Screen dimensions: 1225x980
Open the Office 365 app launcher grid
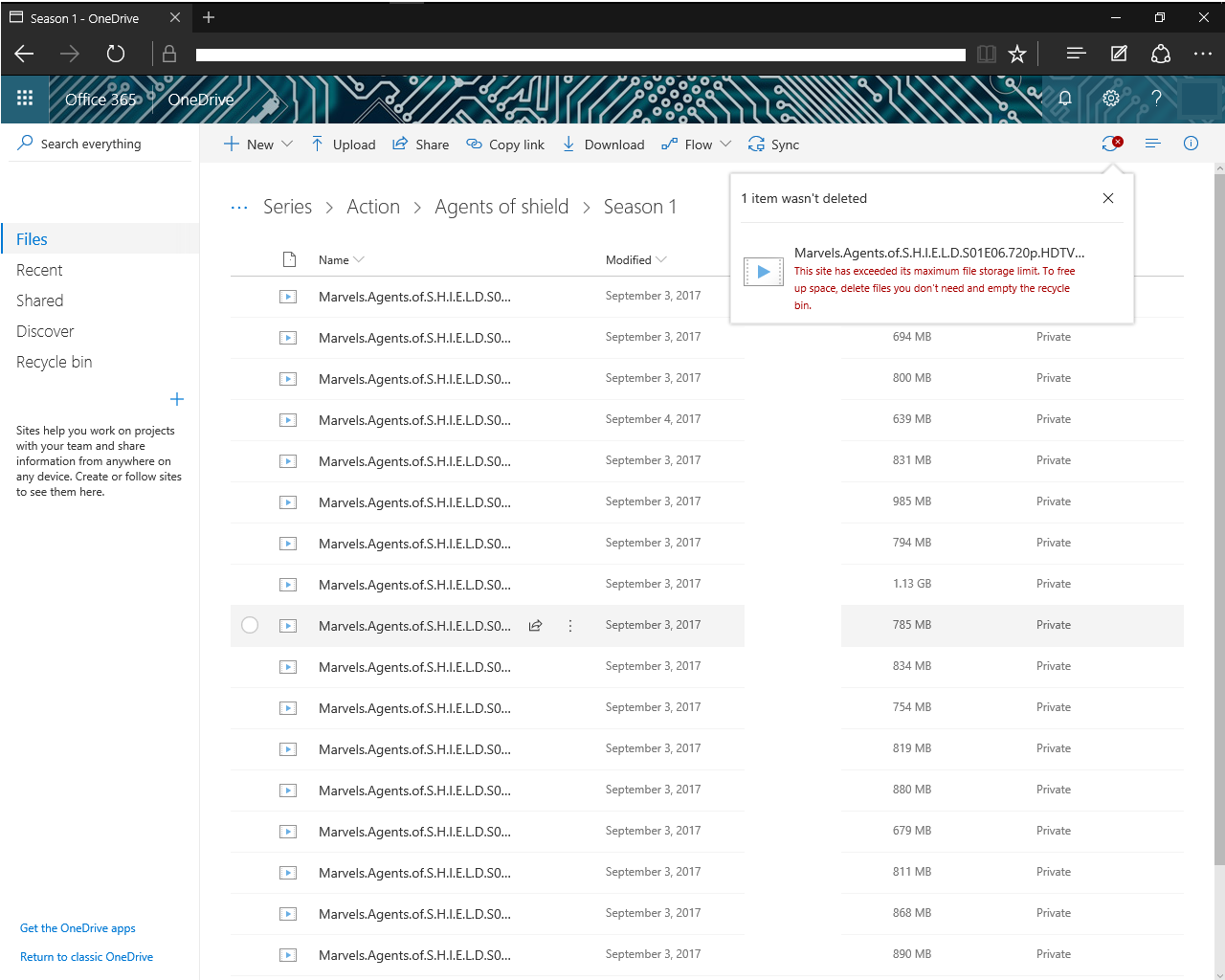(25, 99)
